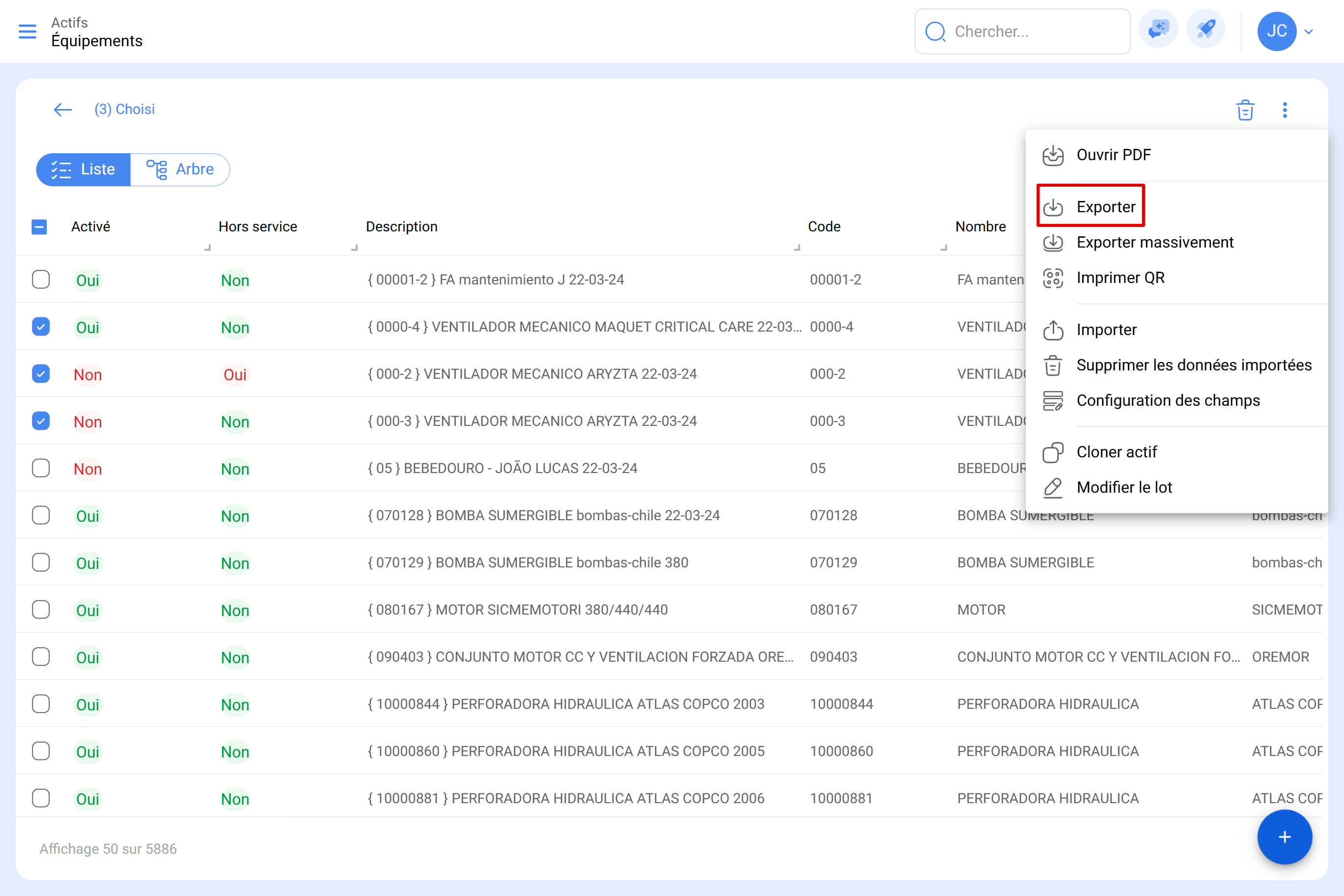Click the Exporter download icon
This screenshot has width=1344, height=896.
(1053, 207)
